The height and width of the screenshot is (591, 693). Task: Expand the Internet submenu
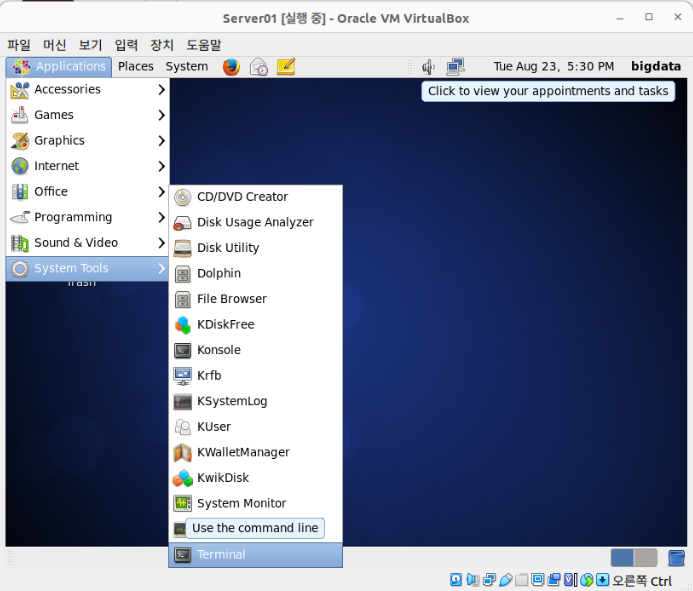[x=88, y=166]
